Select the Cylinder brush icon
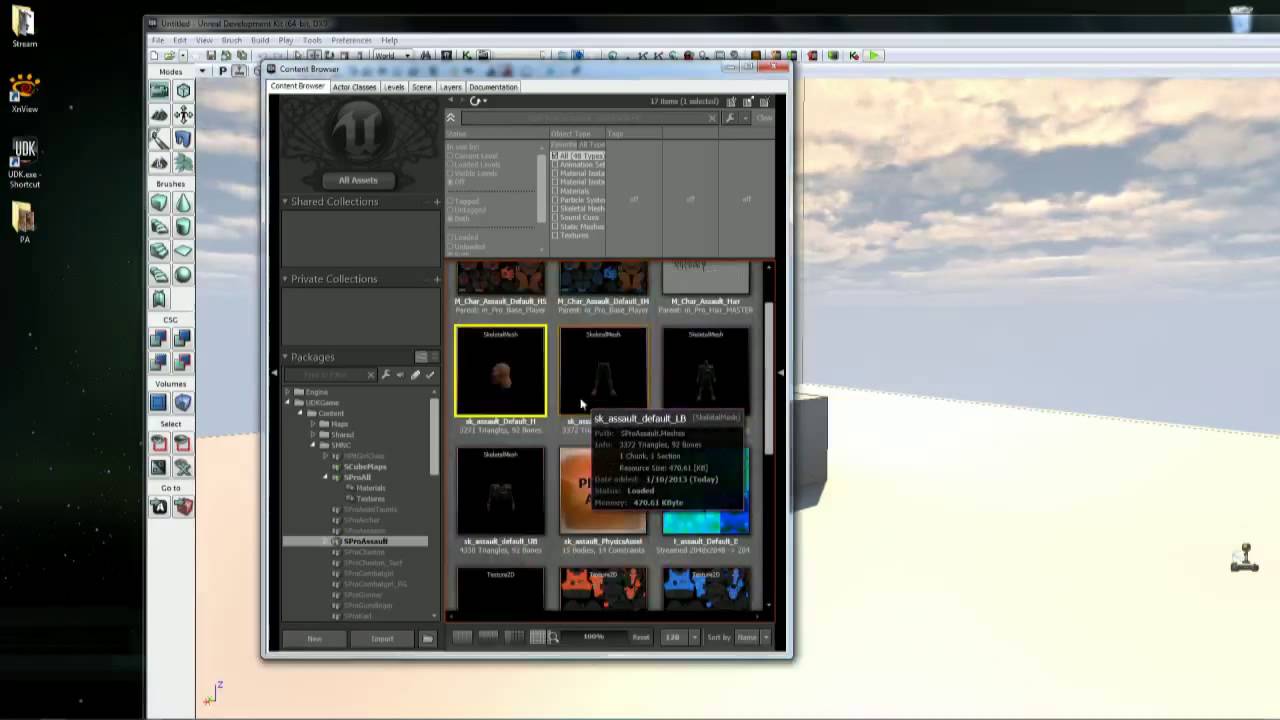This screenshot has width=1280, height=720. coord(184,227)
